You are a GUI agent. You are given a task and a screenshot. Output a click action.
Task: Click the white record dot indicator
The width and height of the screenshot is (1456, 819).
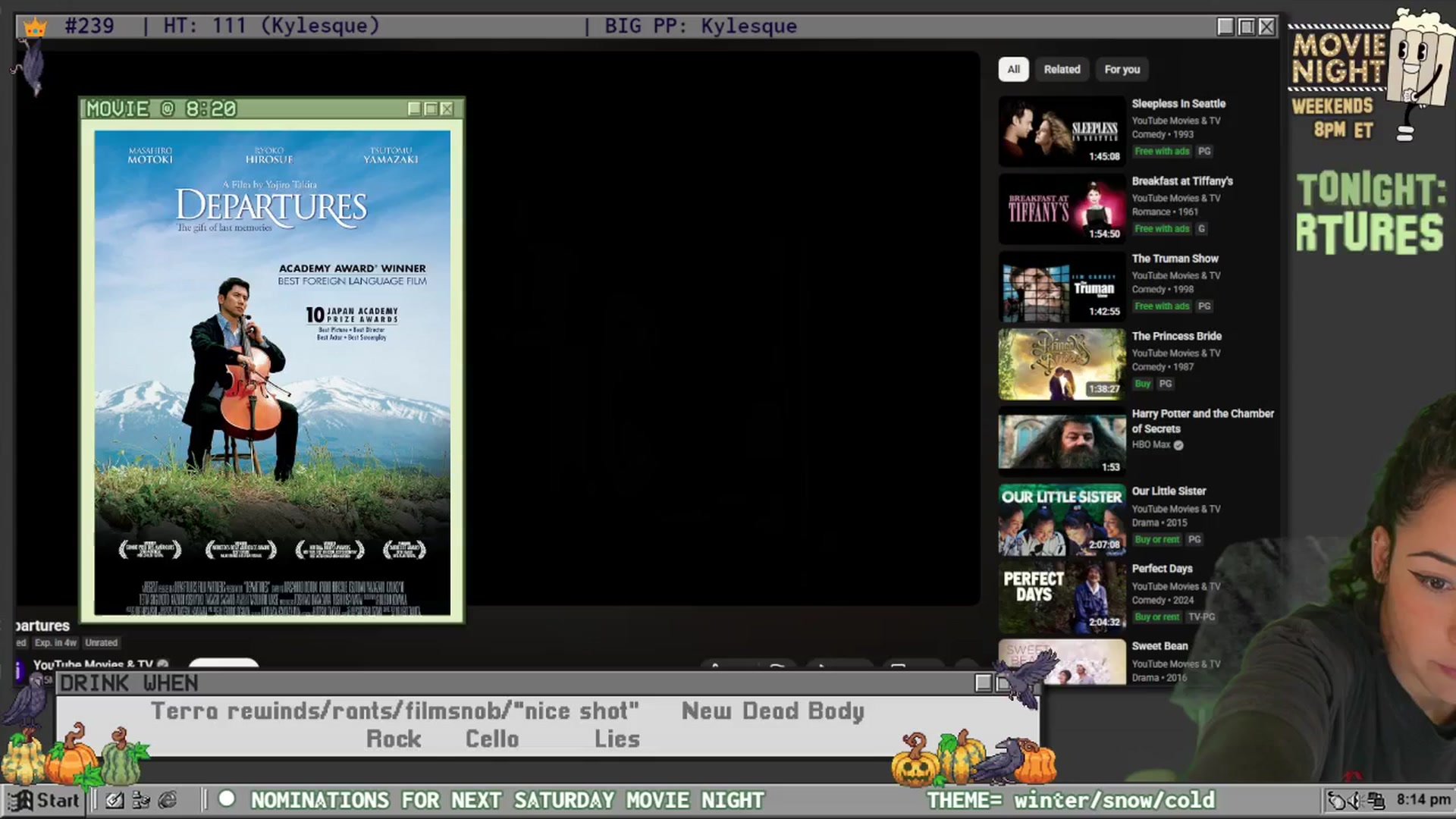tap(227, 799)
